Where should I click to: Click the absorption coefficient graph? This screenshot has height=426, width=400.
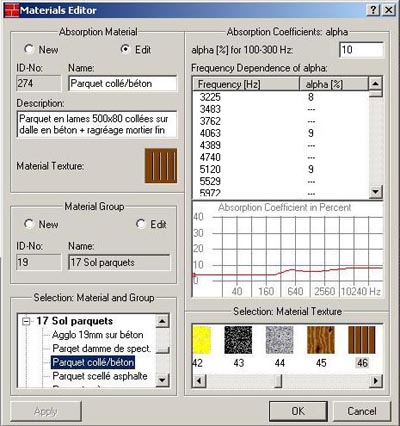click(x=288, y=249)
